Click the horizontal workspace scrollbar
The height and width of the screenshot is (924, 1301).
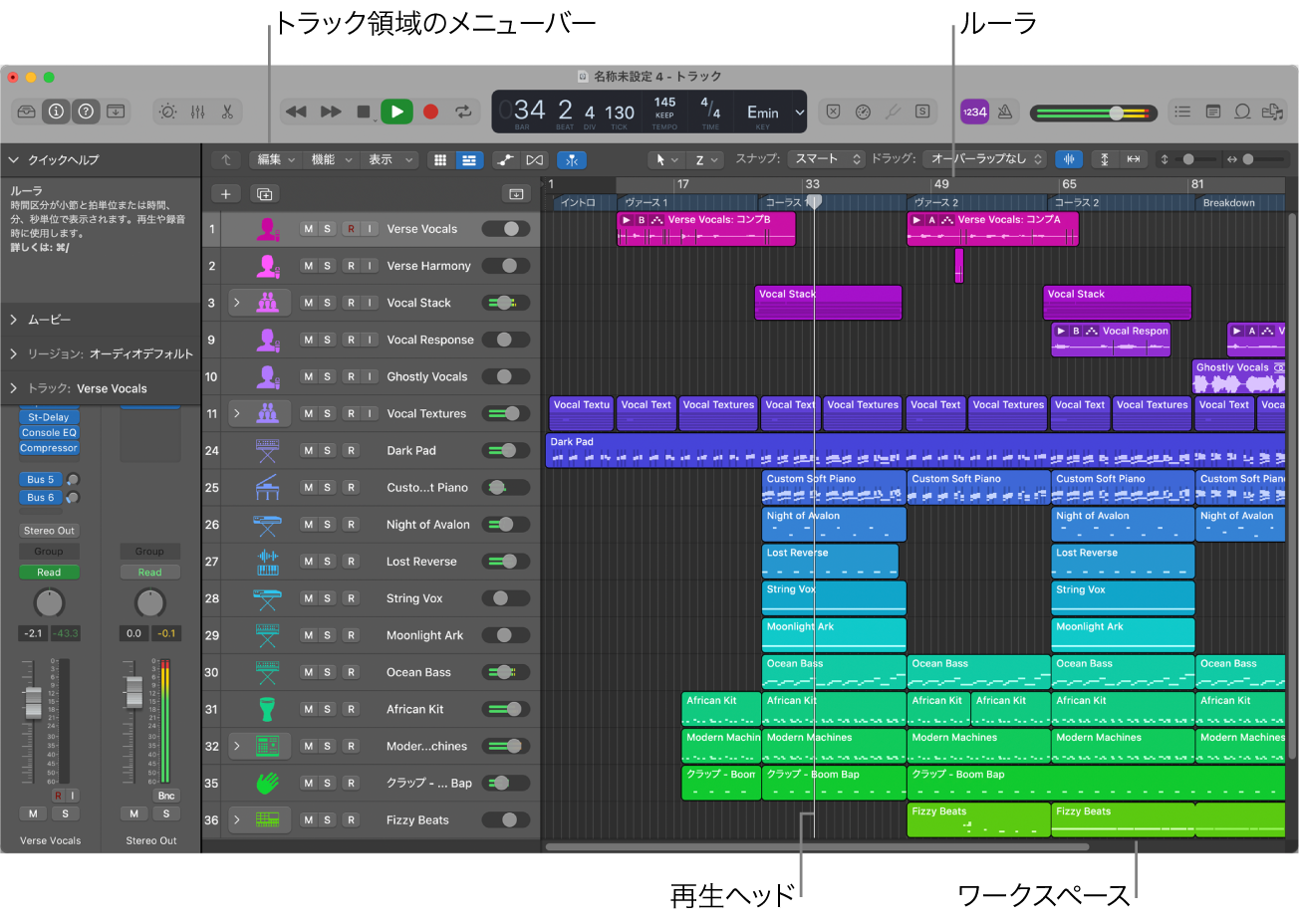(x=817, y=847)
